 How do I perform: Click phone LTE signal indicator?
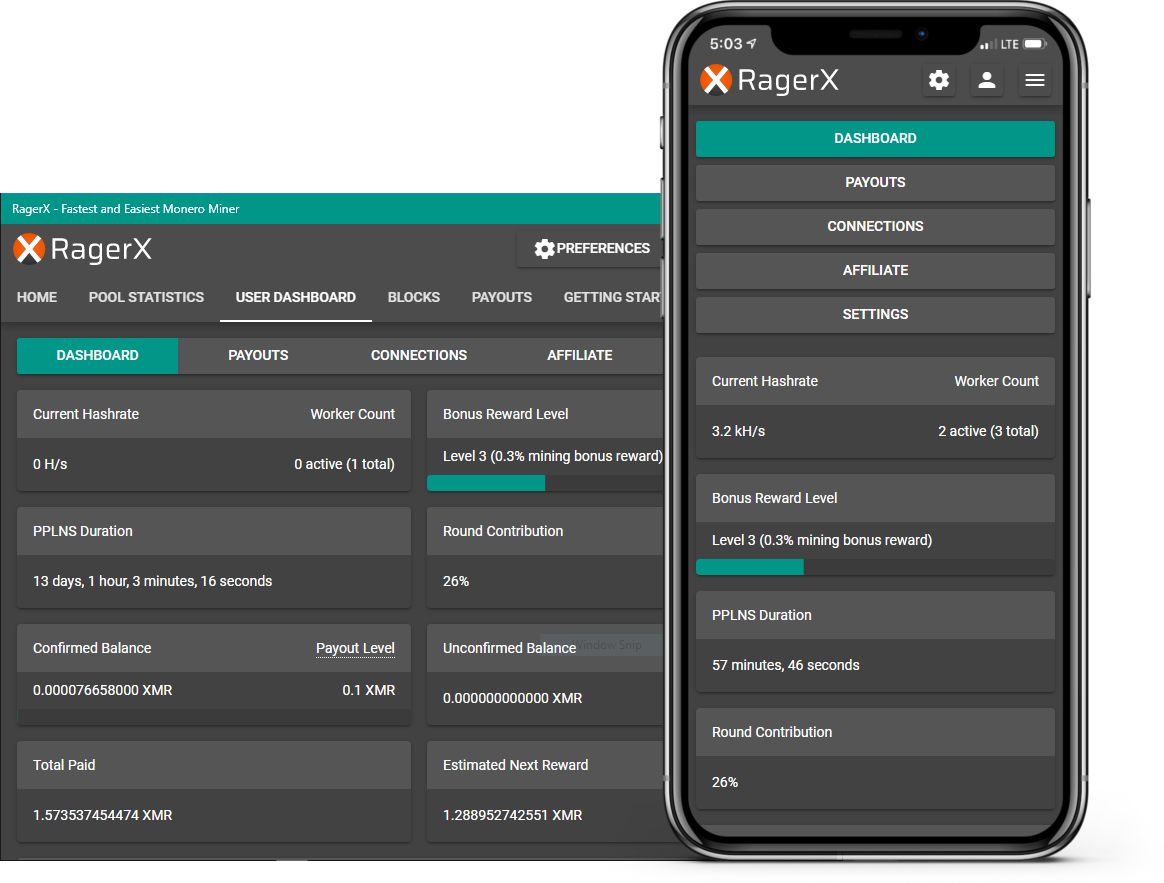pyautogui.click(x=999, y=45)
